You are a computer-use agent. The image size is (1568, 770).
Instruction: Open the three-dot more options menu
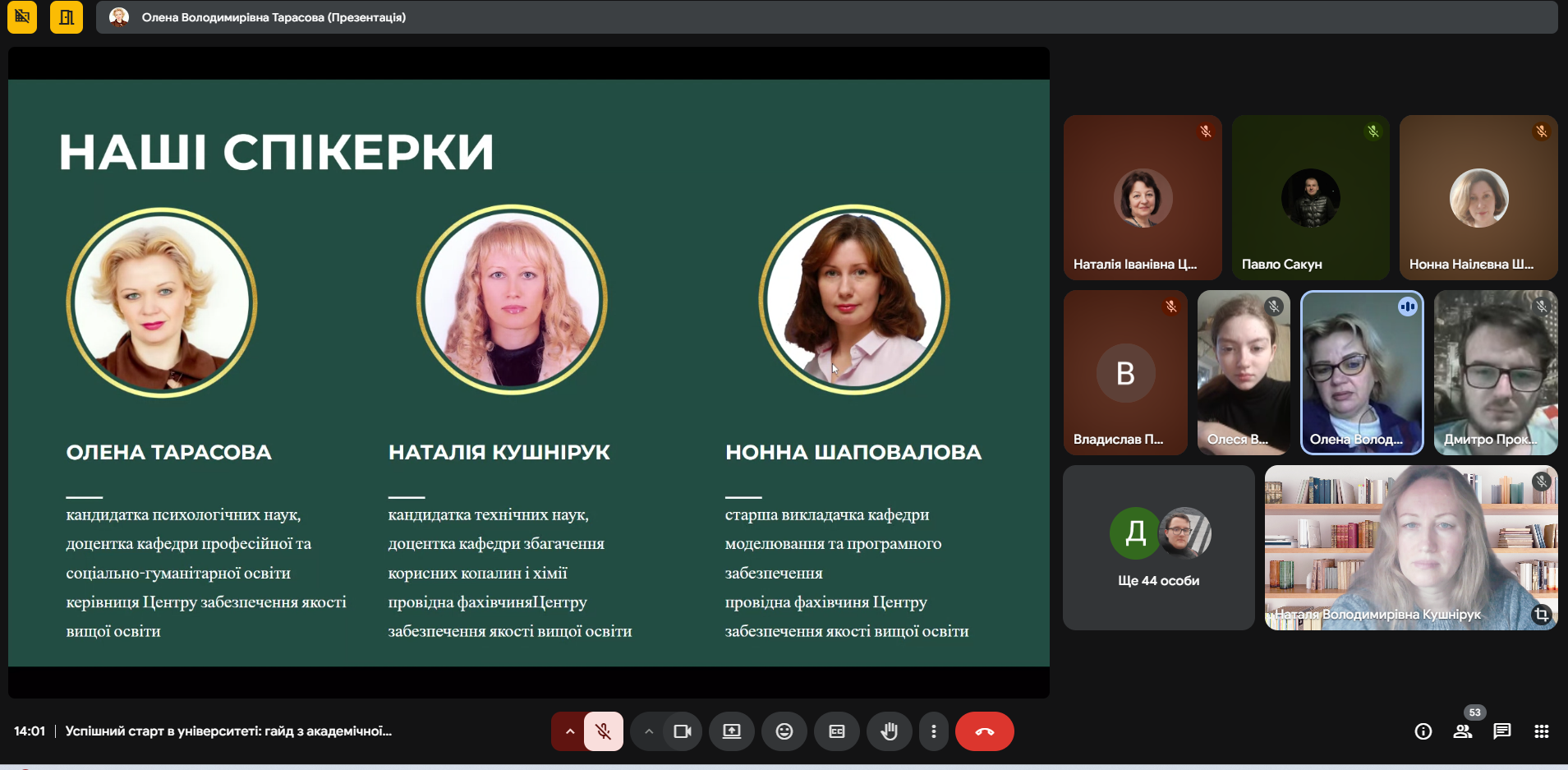[933, 731]
